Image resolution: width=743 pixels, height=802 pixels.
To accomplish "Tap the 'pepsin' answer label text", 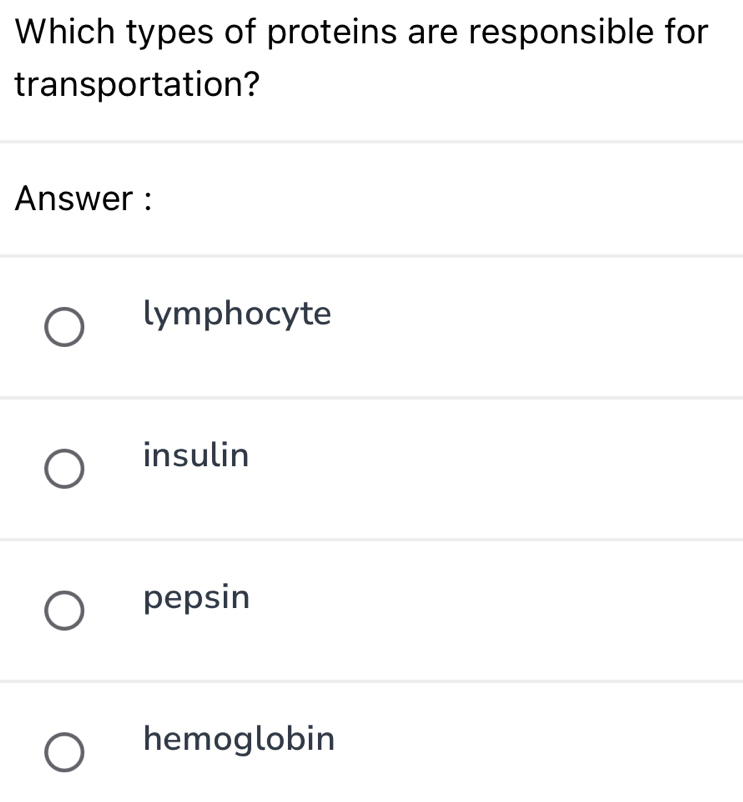I will [x=197, y=599].
